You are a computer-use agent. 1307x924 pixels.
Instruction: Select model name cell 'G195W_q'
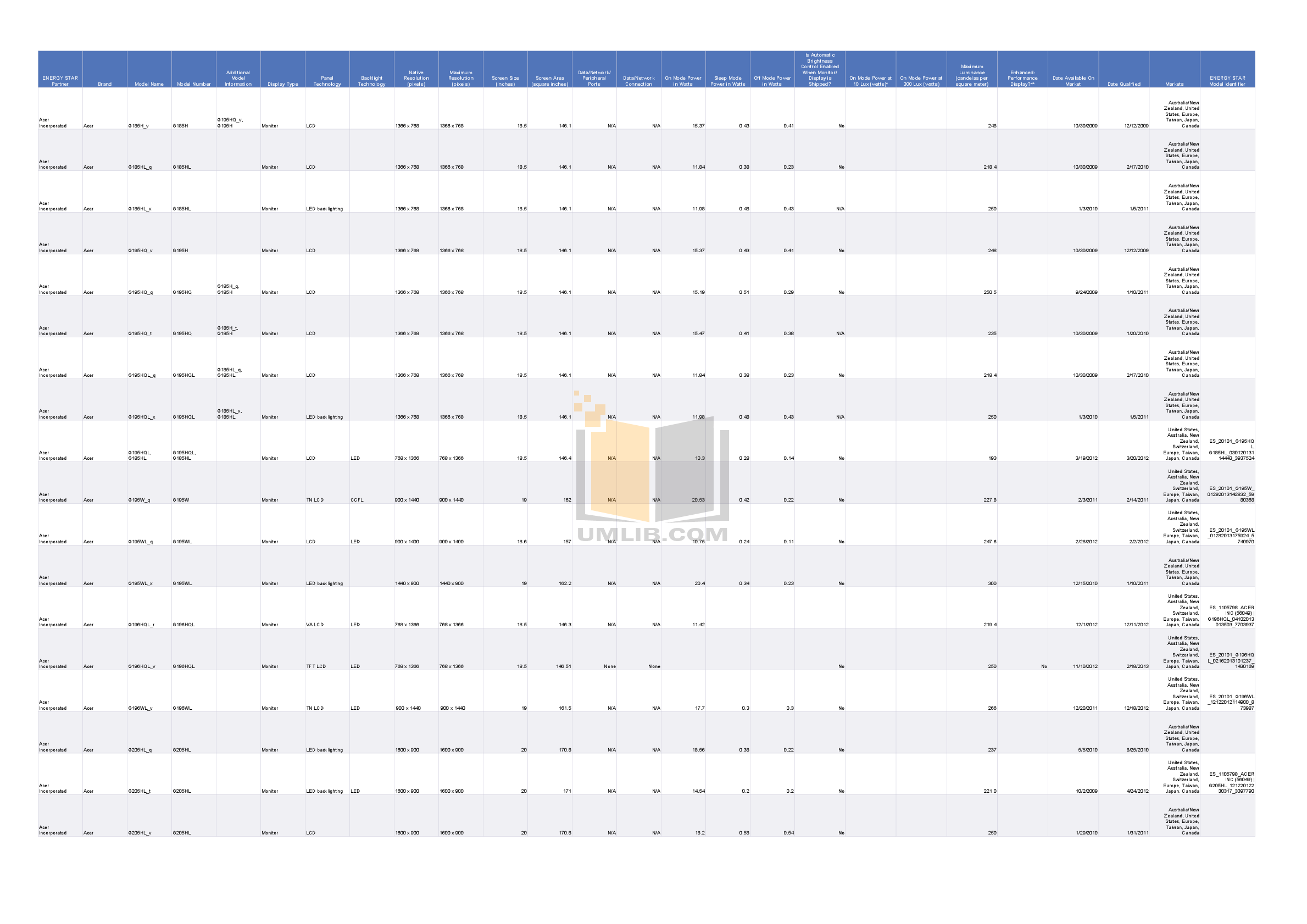pyautogui.click(x=140, y=500)
